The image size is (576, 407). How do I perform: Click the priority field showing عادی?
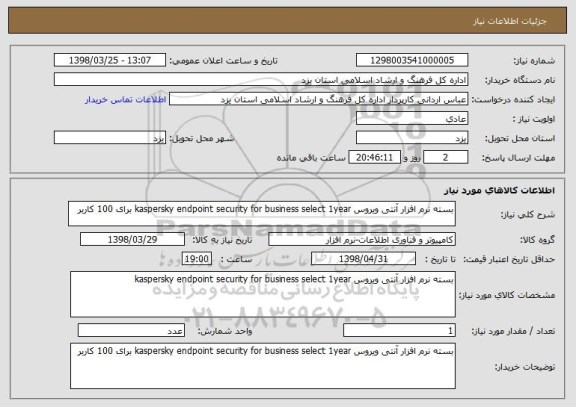coord(412,119)
